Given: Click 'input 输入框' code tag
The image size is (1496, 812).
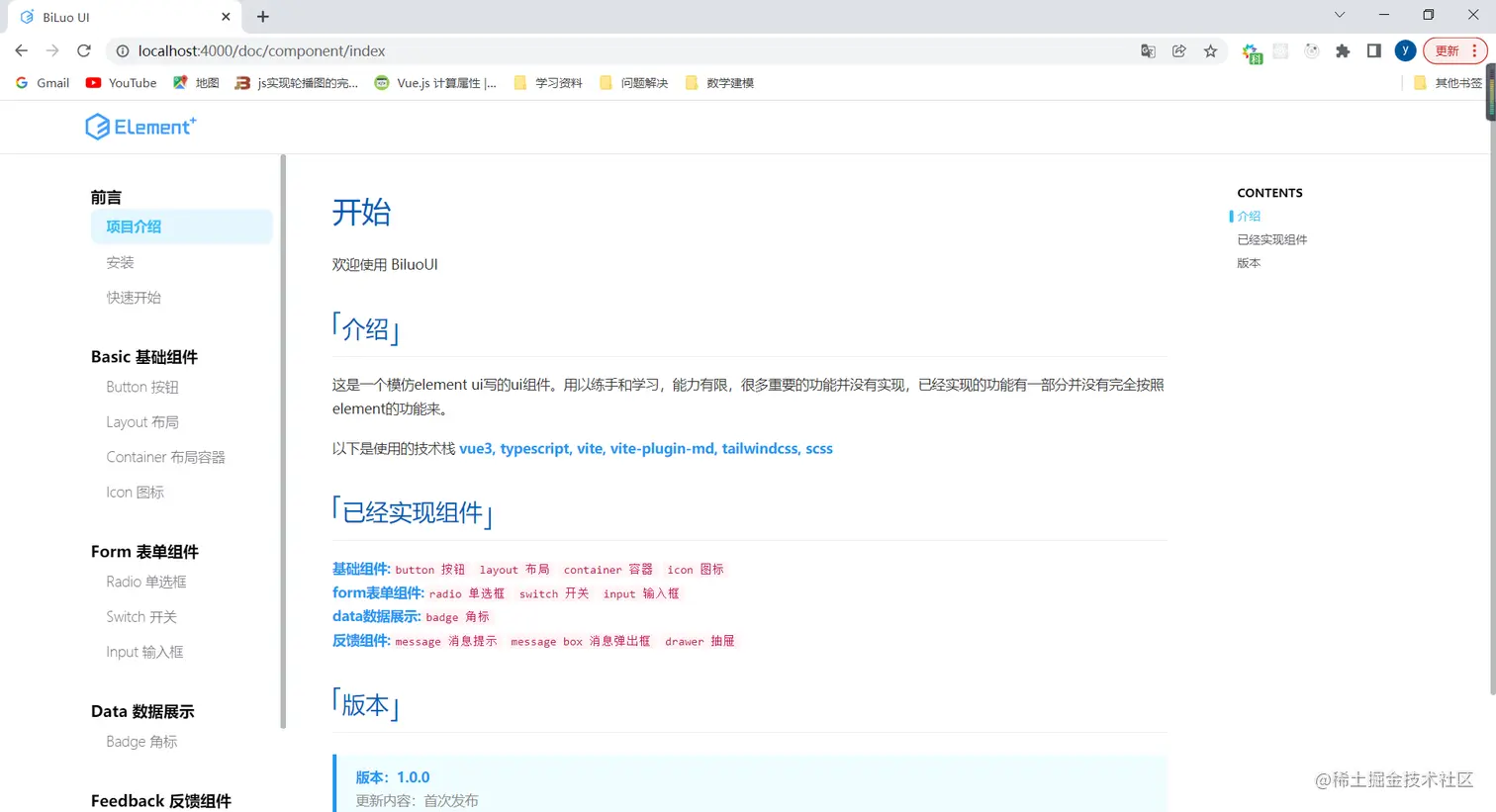Looking at the screenshot, I should 641,593.
